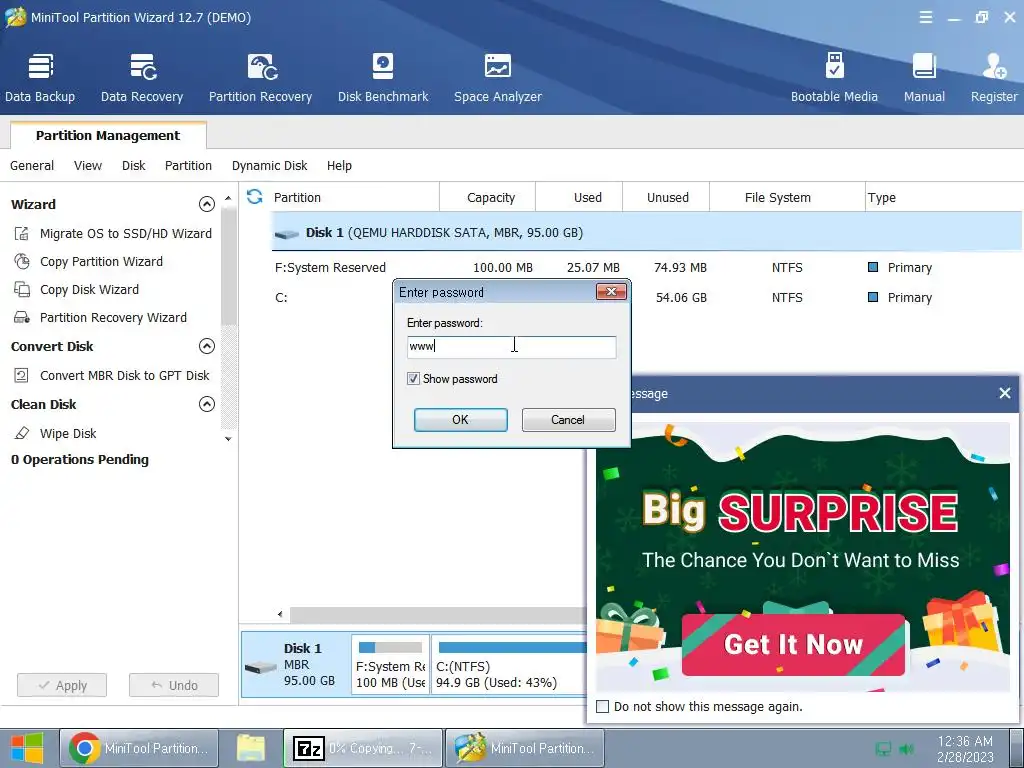Focus the Enter password text field
The width and height of the screenshot is (1024, 768).
click(511, 347)
